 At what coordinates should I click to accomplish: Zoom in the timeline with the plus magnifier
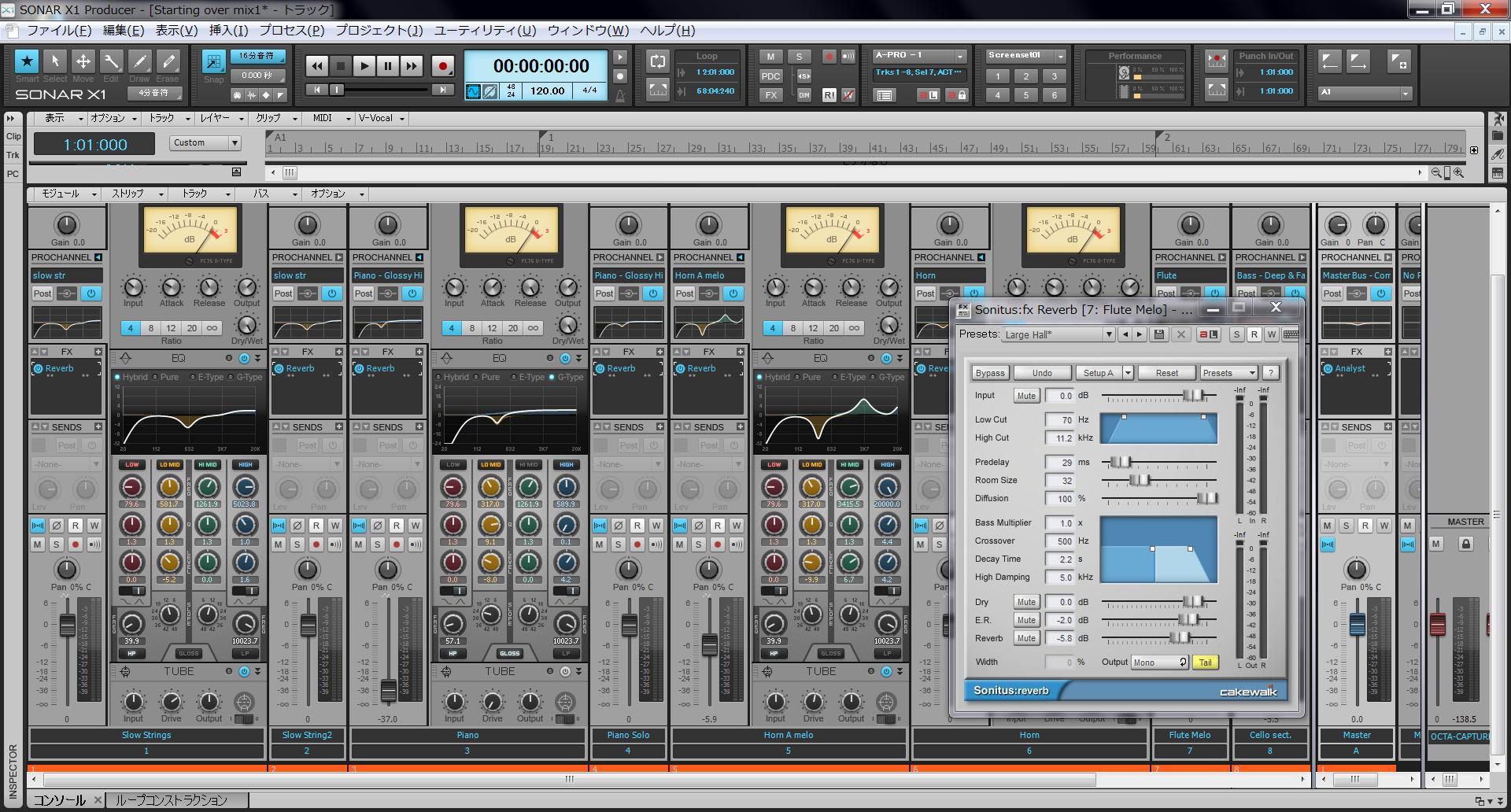pyautogui.click(x=1458, y=172)
